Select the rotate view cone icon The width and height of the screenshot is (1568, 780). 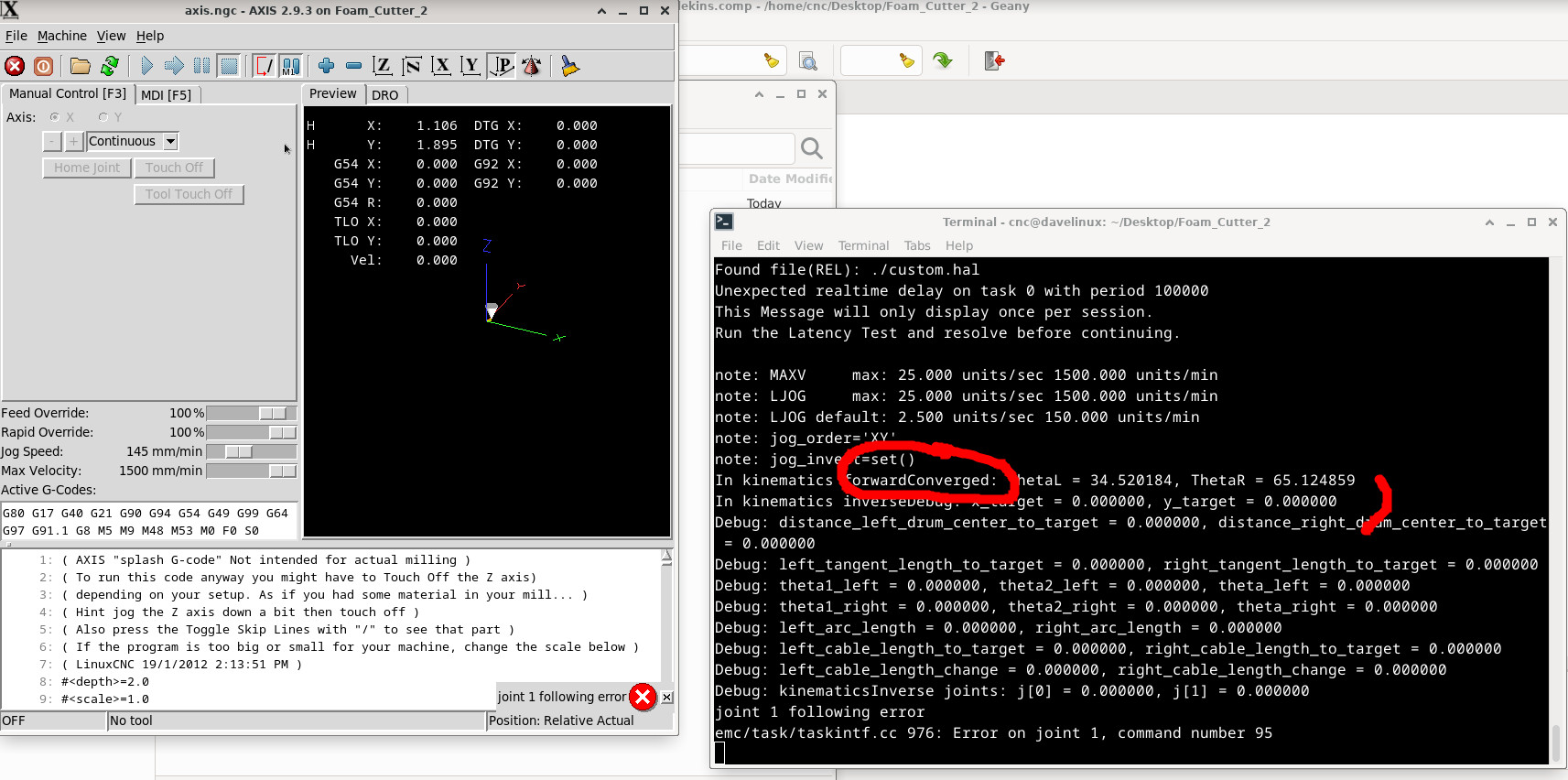531,66
